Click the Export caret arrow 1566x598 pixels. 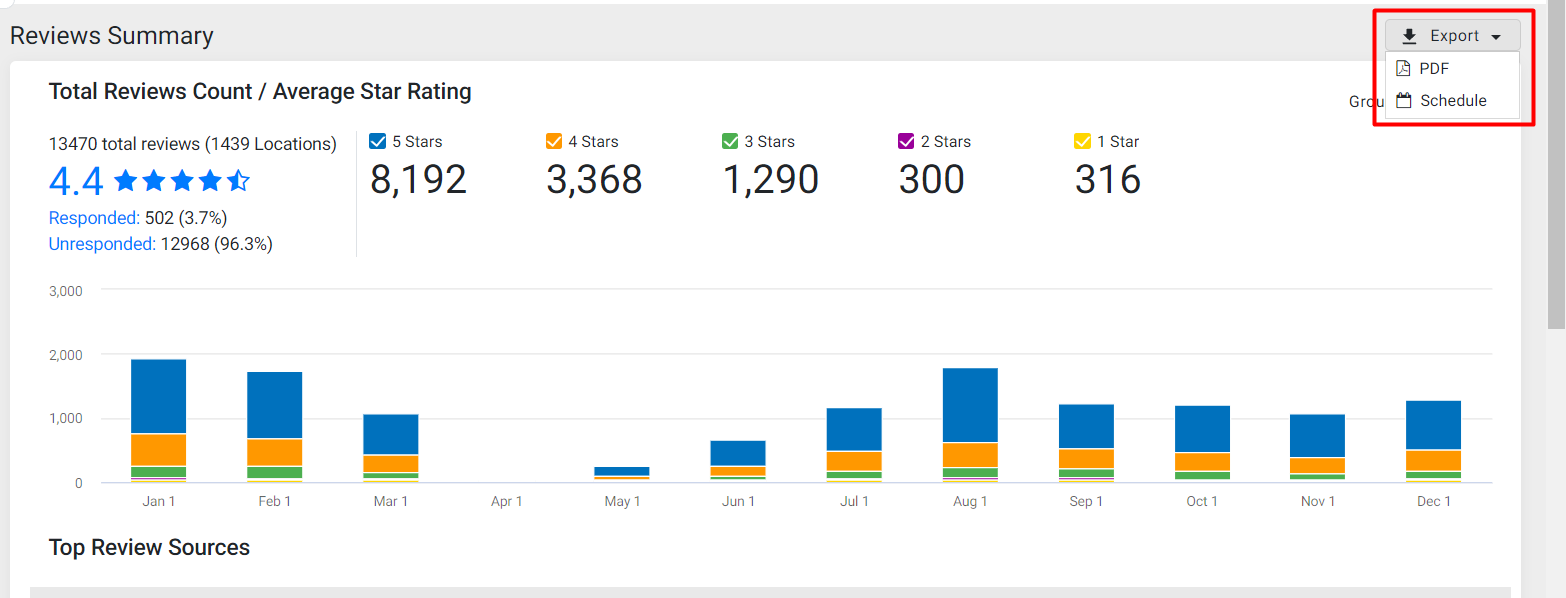coord(1496,37)
